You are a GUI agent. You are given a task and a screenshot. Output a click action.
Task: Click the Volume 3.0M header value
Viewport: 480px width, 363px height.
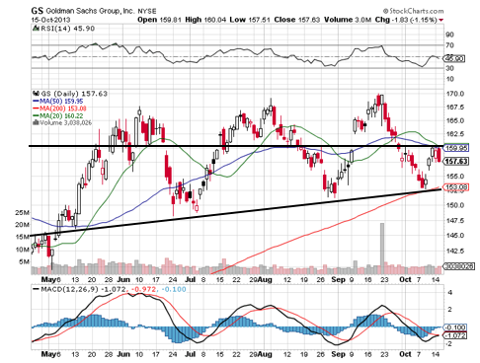pyautogui.click(x=348, y=20)
